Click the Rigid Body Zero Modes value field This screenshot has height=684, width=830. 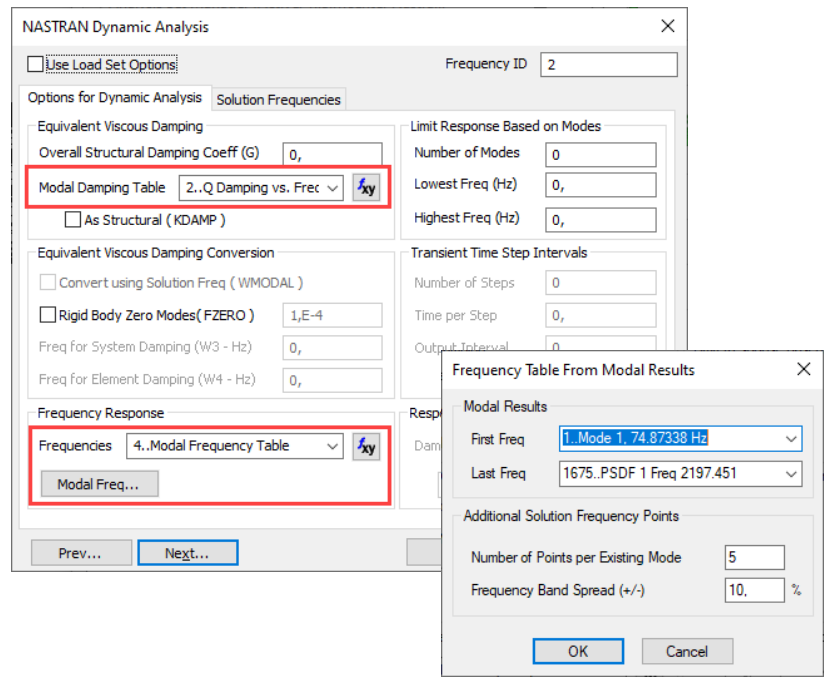[332, 316]
